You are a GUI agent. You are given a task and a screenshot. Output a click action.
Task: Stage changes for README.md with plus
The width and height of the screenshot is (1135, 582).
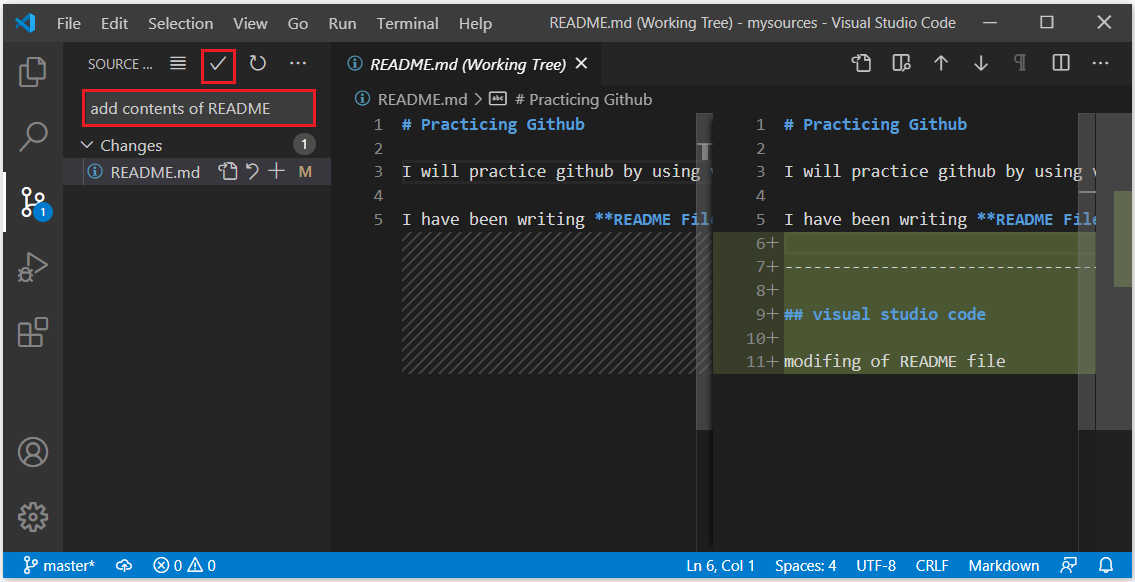tap(276, 172)
